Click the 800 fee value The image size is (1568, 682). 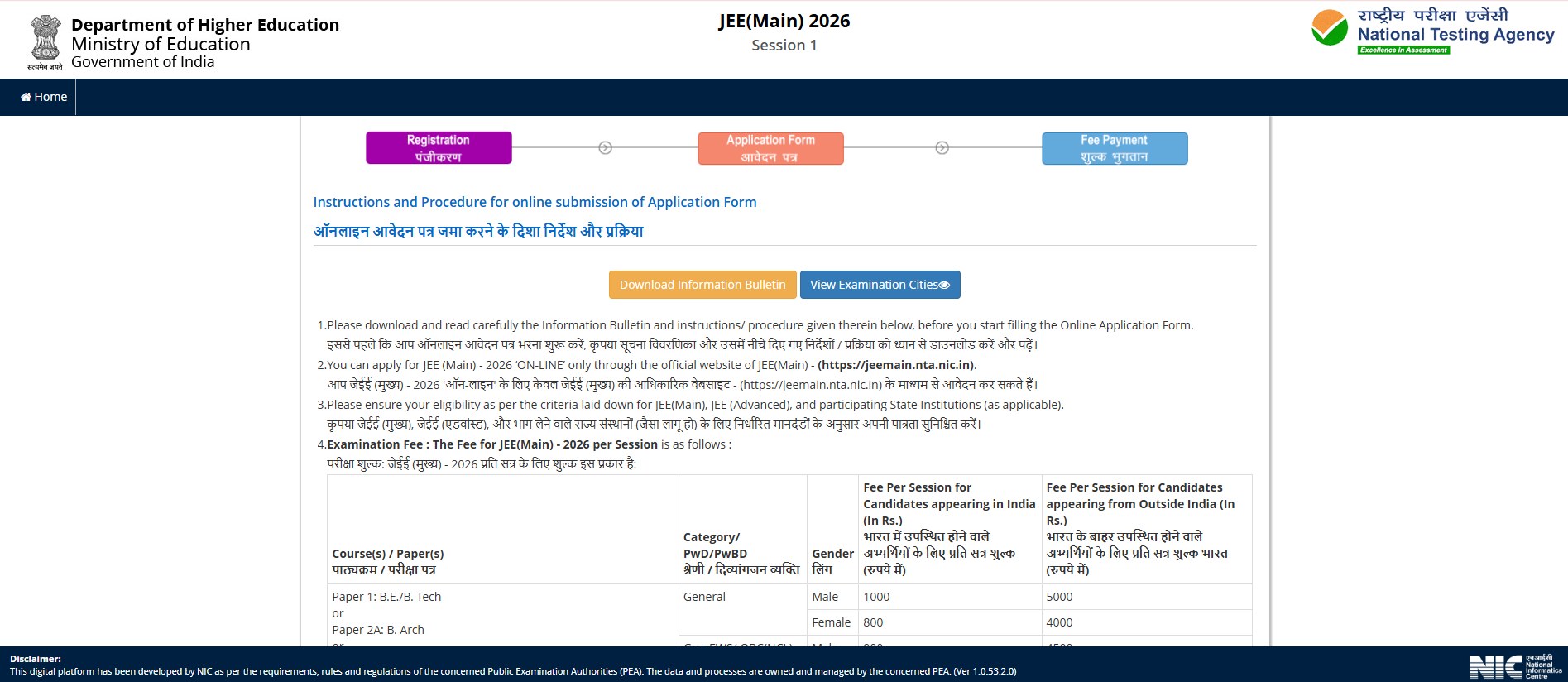[x=873, y=622]
